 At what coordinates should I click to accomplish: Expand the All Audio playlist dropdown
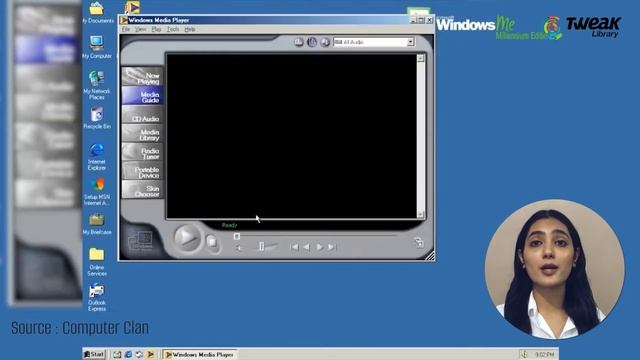click(410, 42)
